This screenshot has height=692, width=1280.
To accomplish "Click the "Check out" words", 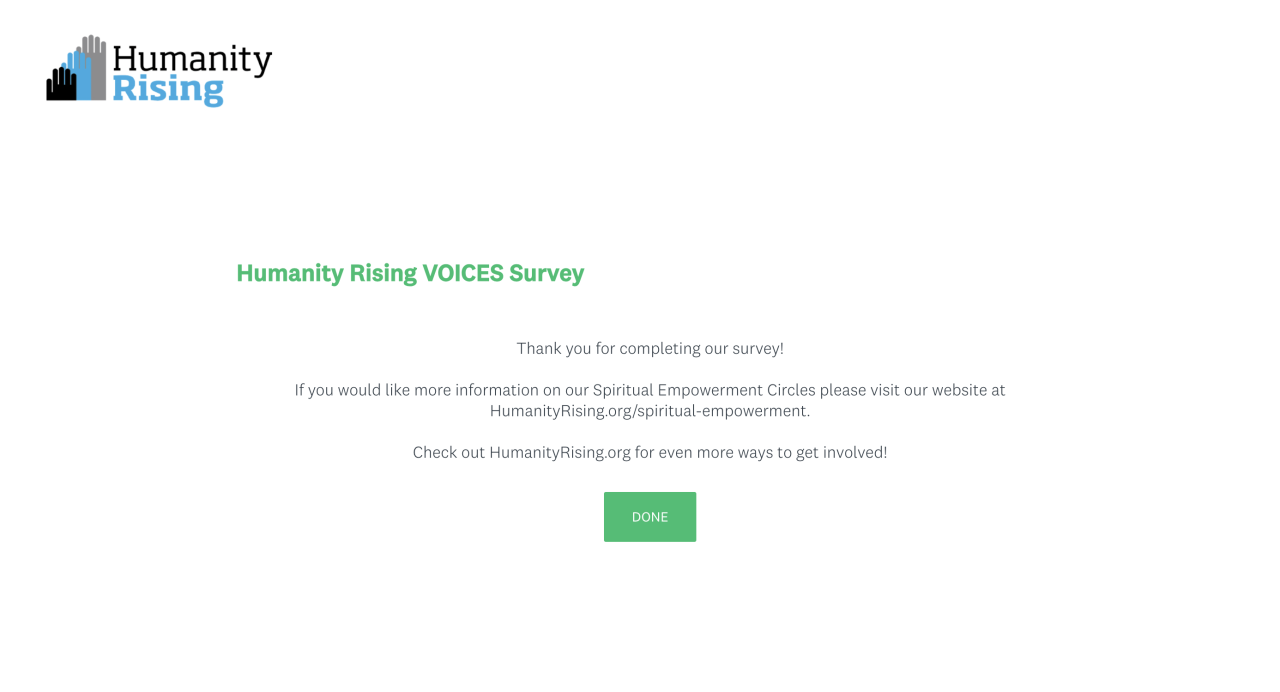I will click(x=449, y=452).
